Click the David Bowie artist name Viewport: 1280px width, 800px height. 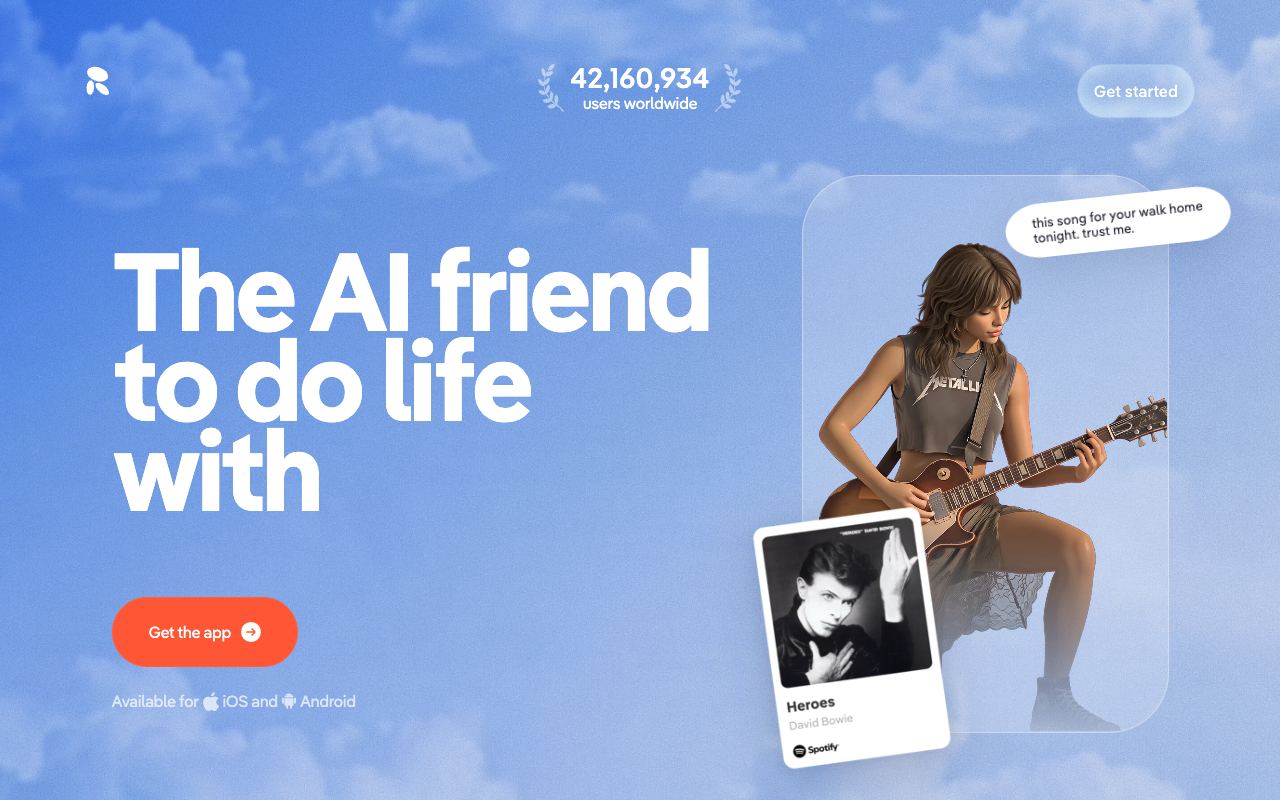coord(820,722)
